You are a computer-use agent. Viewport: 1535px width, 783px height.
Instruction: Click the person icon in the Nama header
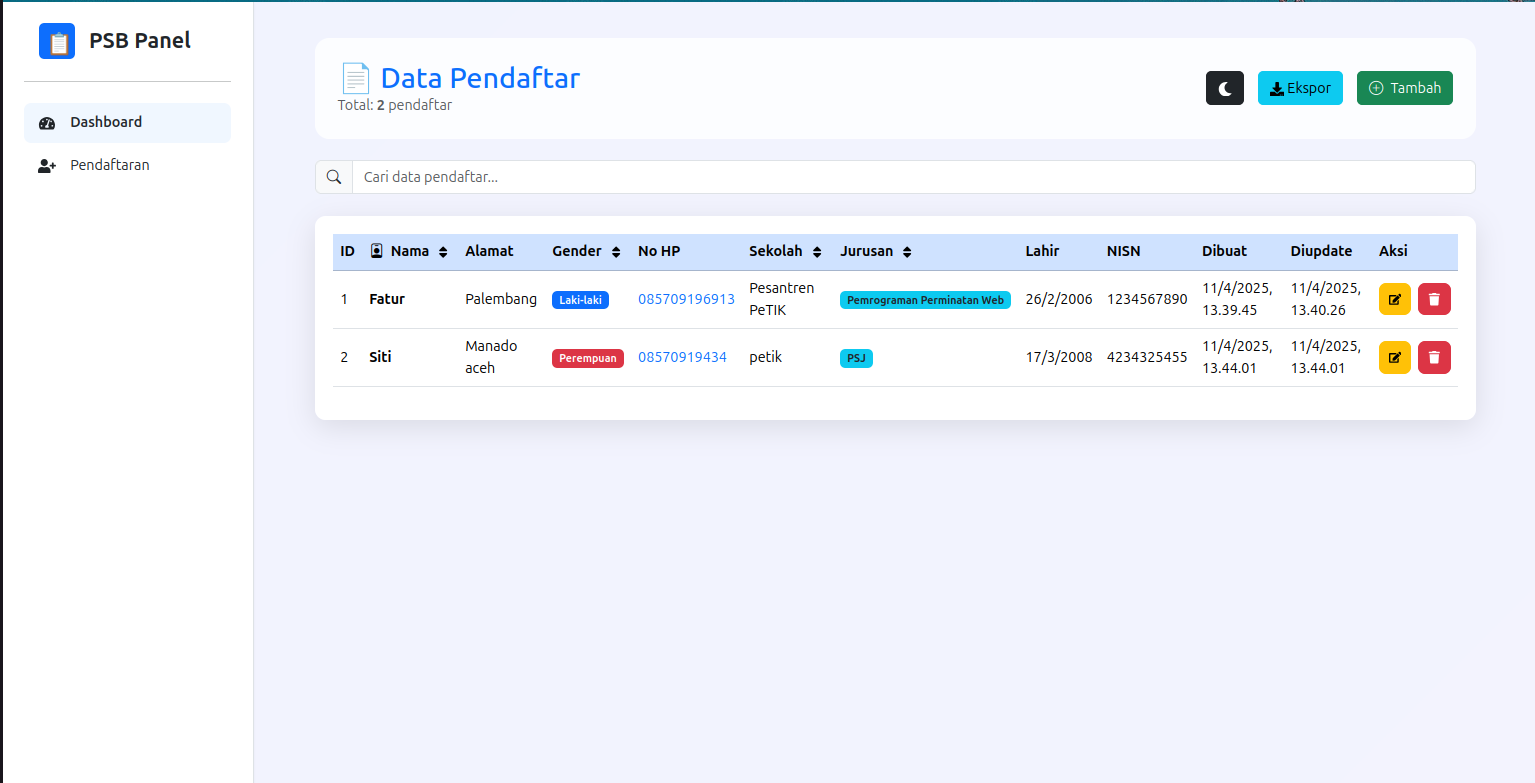click(377, 251)
